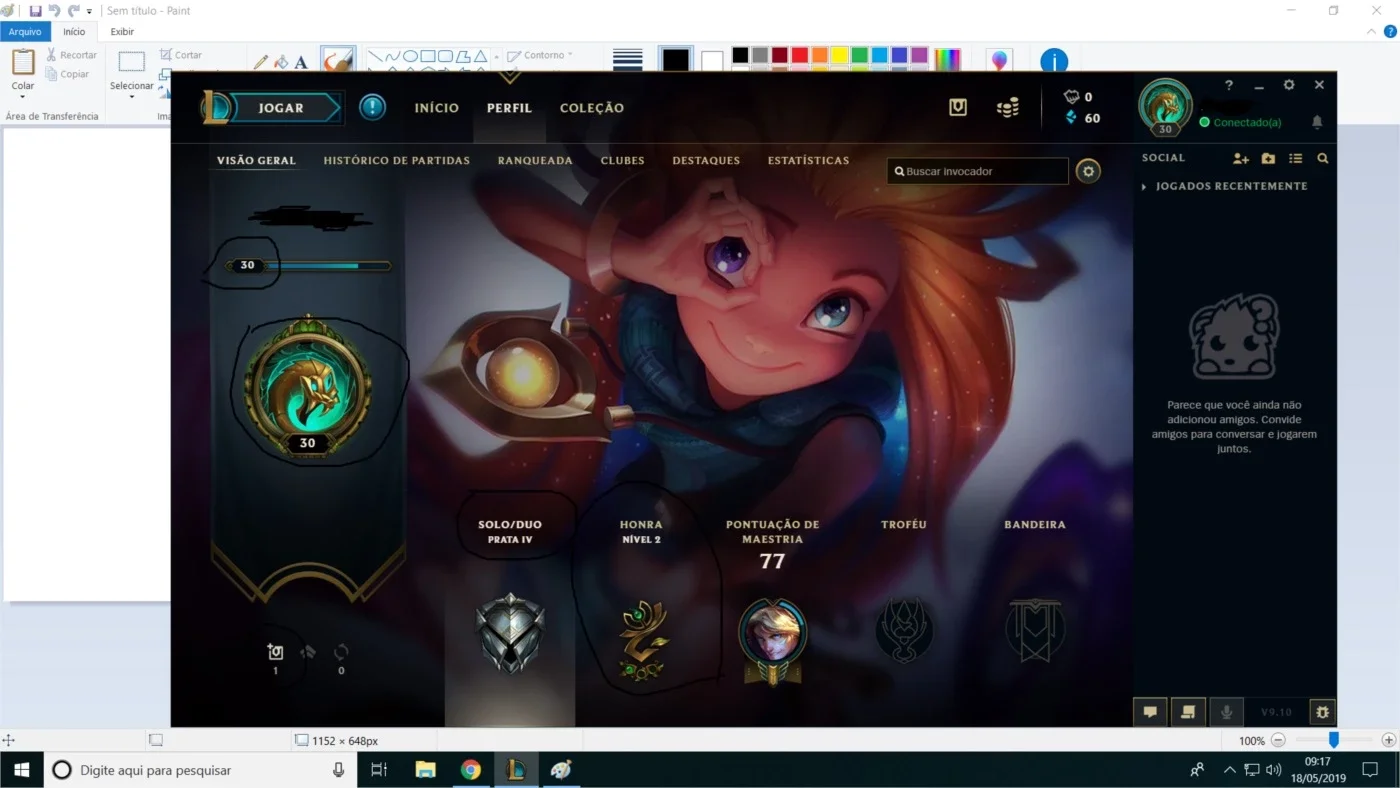Click the Bandeira banner emblem icon

coord(1035,630)
